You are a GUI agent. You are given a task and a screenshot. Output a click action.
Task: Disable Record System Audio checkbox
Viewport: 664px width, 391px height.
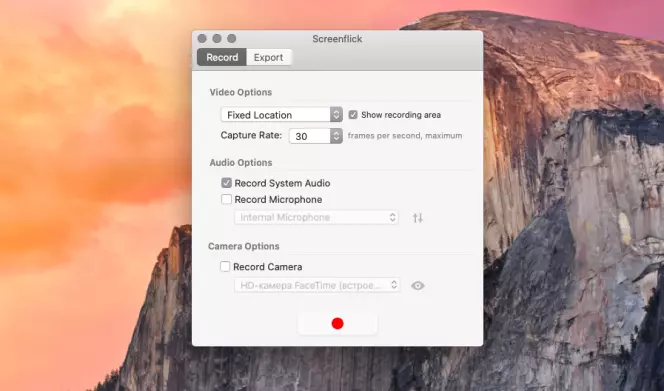(226, 183)
